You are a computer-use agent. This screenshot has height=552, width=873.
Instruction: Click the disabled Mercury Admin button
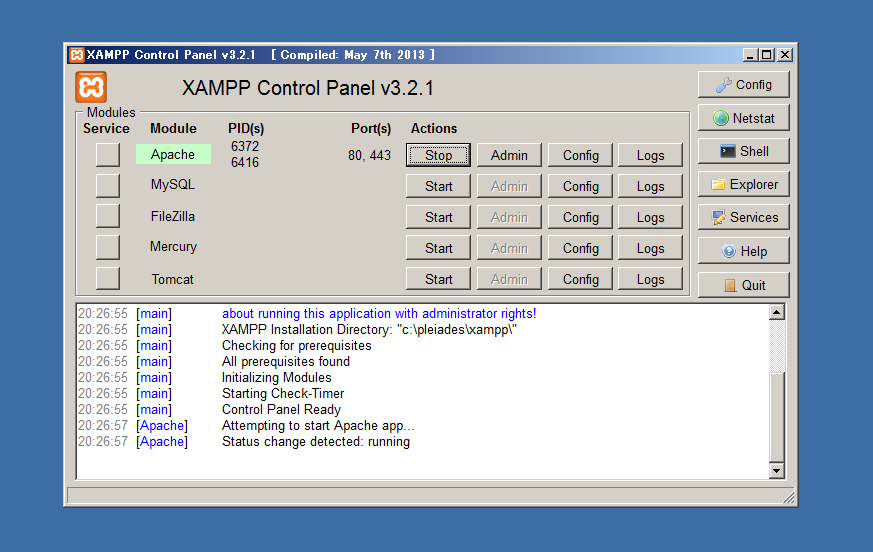(x=509, y=248)
